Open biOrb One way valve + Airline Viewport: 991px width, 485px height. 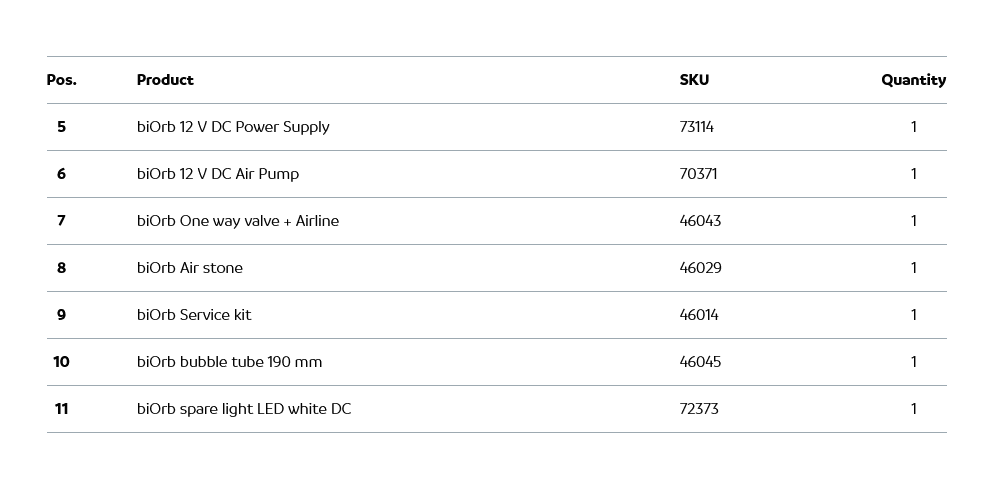pos(238,221)
